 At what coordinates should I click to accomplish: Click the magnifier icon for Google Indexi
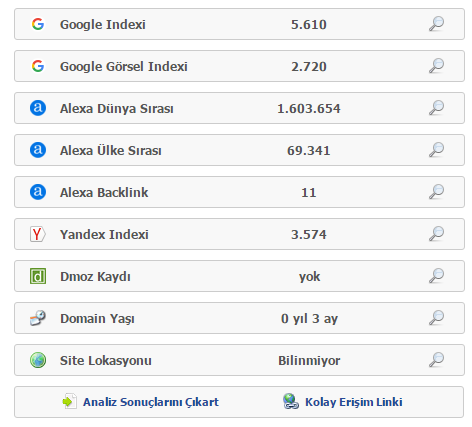coord(436,24)
